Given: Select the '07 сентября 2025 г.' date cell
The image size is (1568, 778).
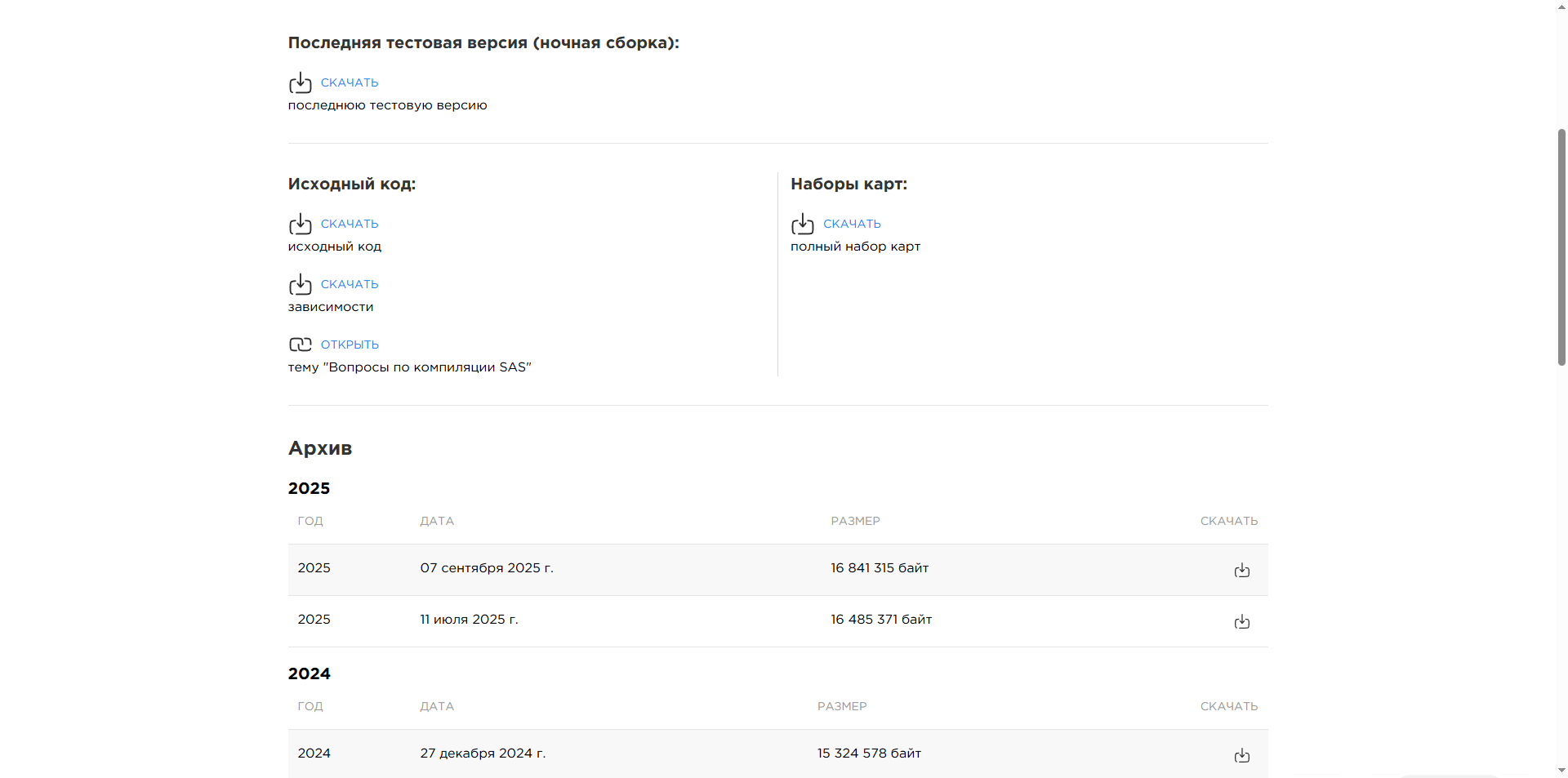Looking at the screenshot, I should [487, 568].
